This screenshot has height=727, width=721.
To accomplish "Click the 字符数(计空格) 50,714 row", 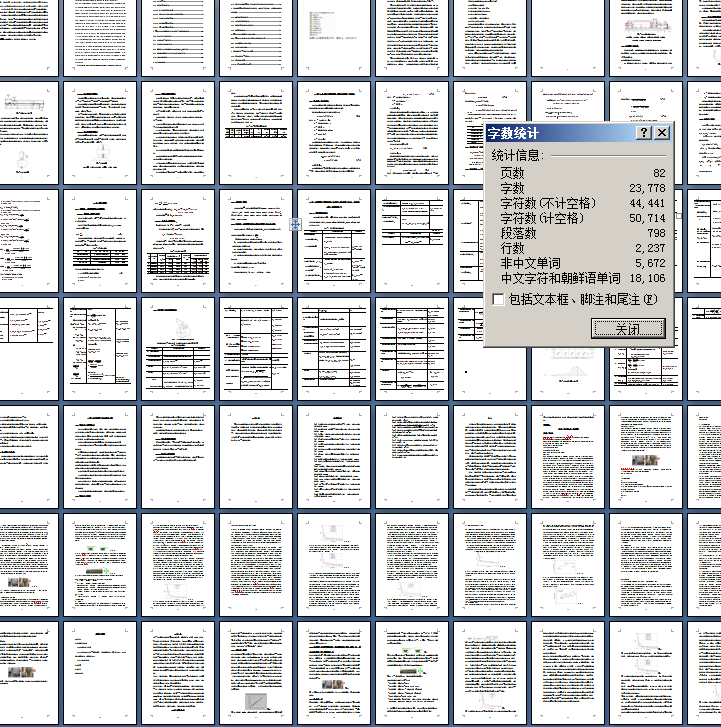I will [x=582, y=218].
